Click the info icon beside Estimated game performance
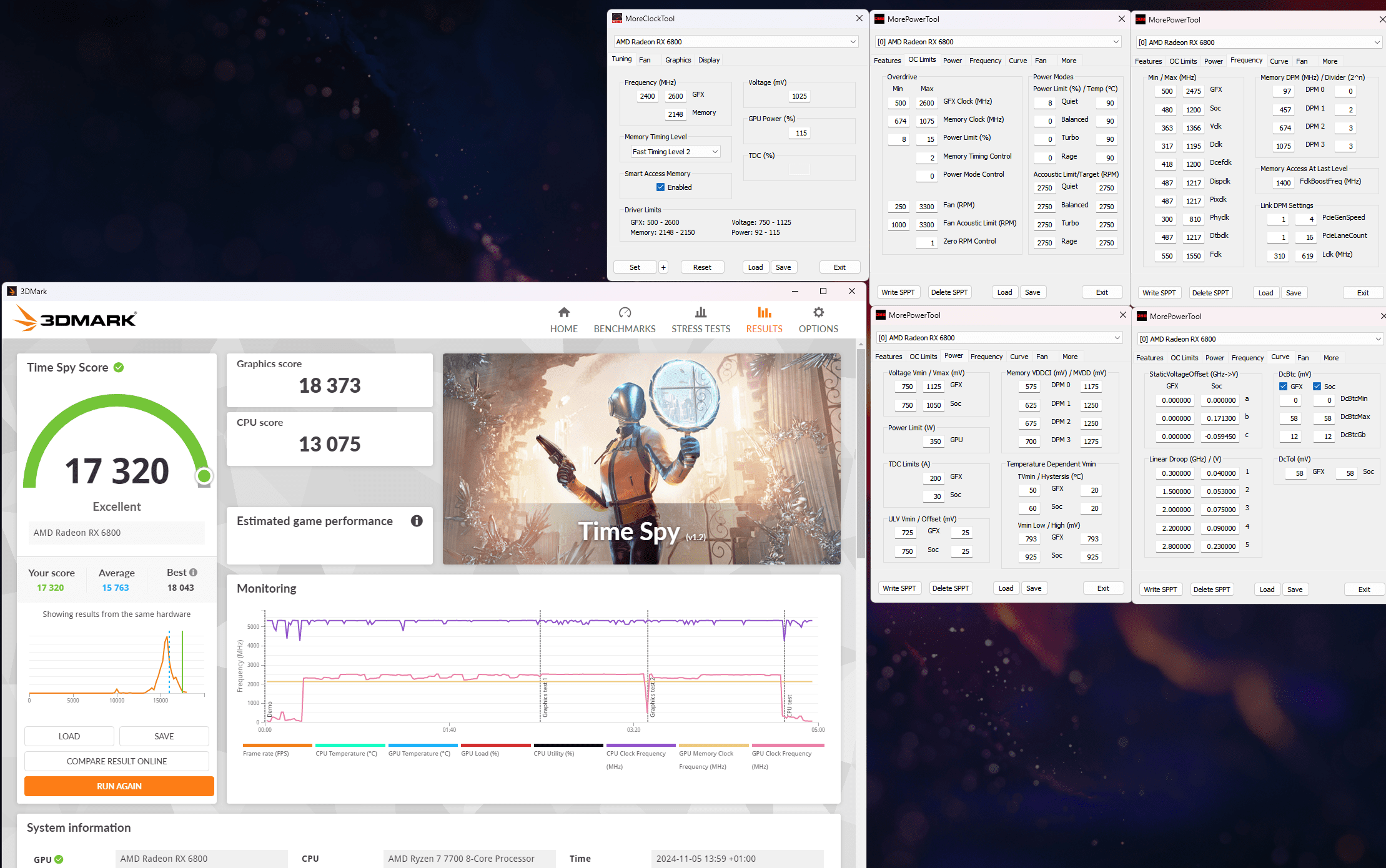Viewport: 1386px width, 868px height. click(x=417, y=521)
